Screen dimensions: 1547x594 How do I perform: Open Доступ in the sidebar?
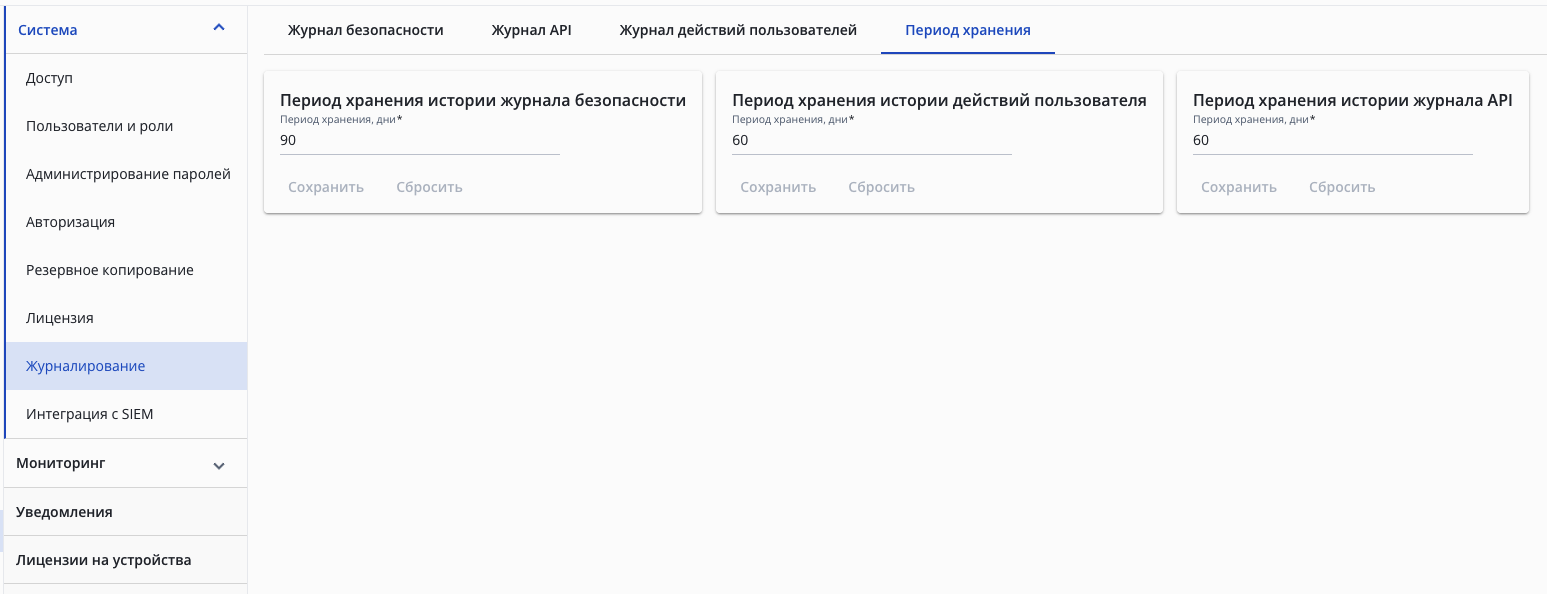click(x=50, y=78)
